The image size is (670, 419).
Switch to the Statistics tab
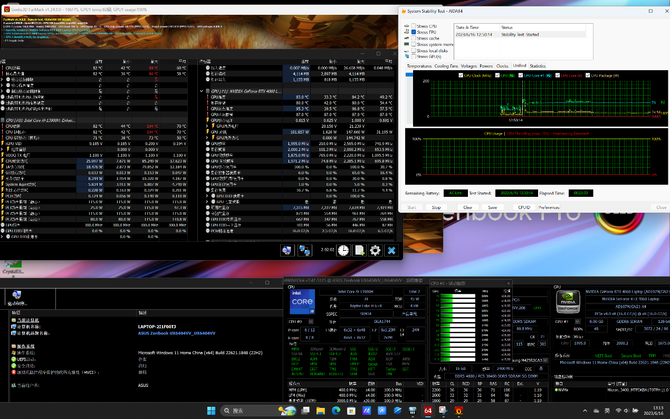coord(538,66)
